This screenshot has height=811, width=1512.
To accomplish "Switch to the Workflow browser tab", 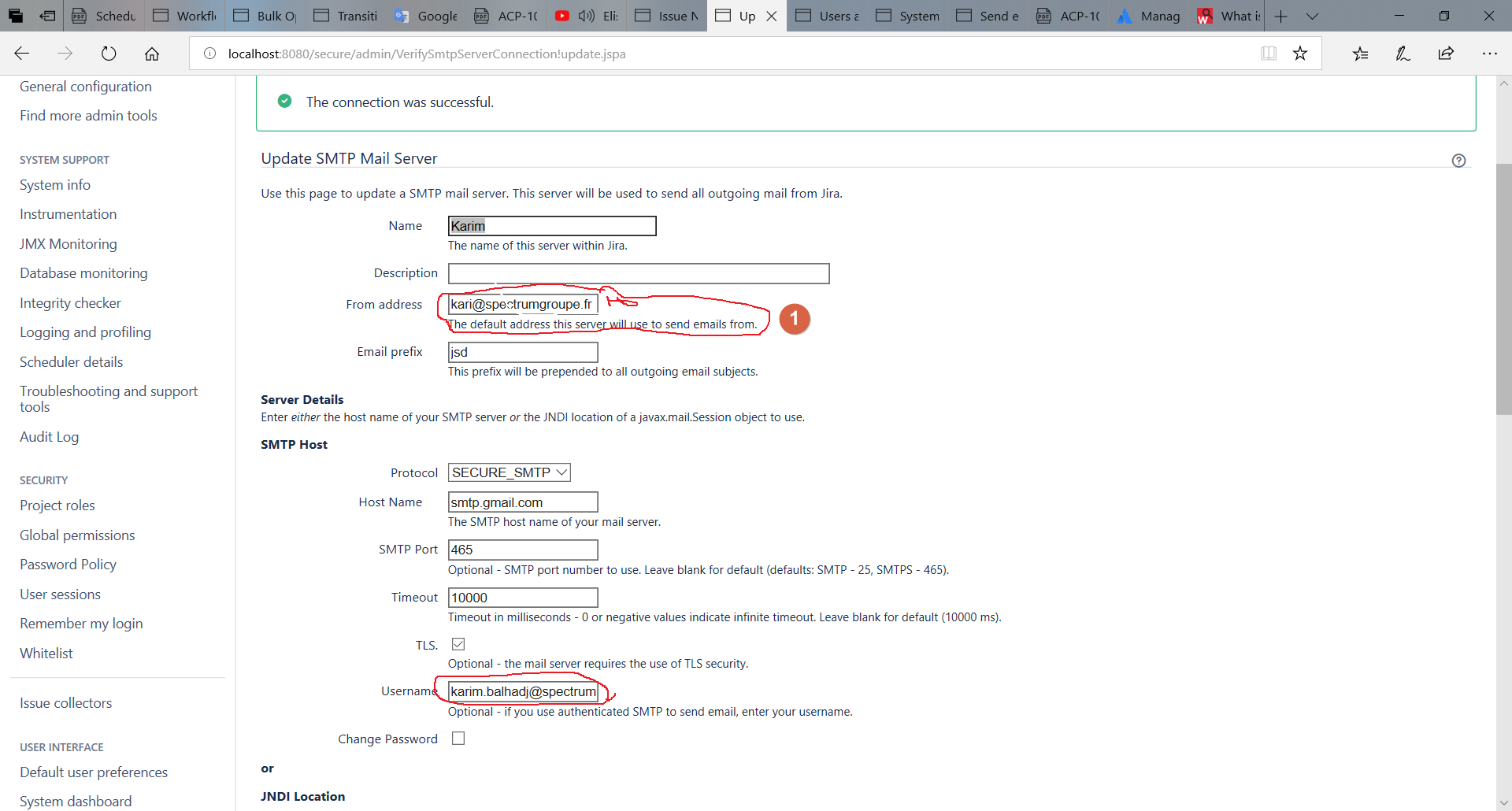I will tap(186, 16).
